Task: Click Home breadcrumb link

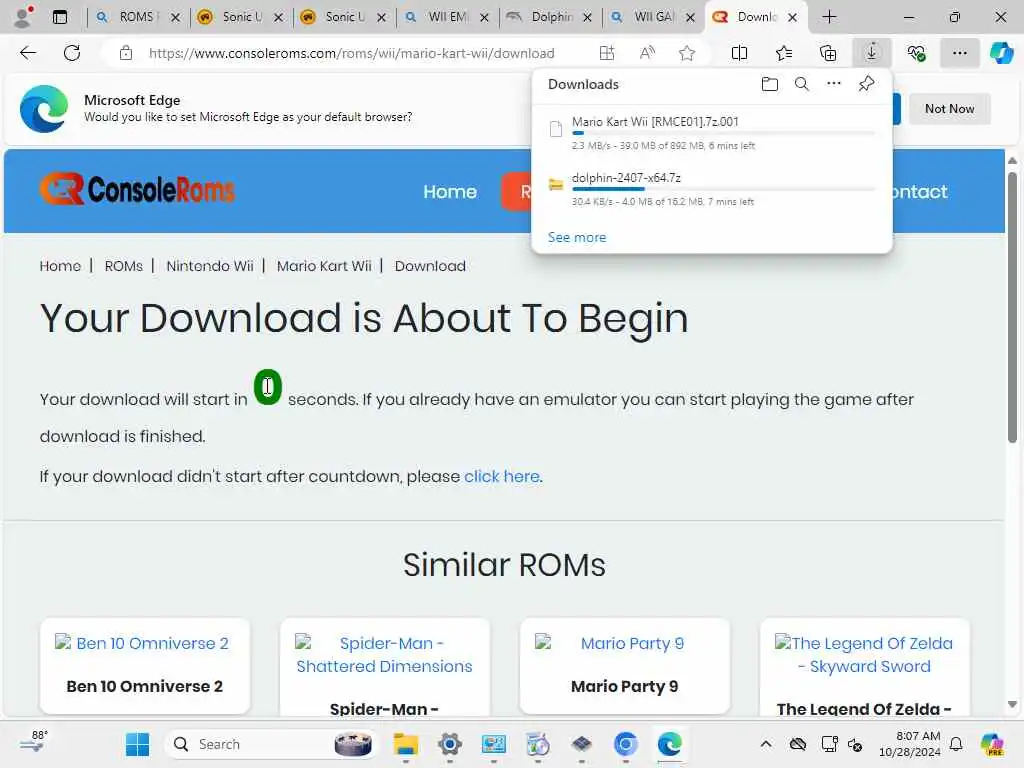Action: coord(60,266)
